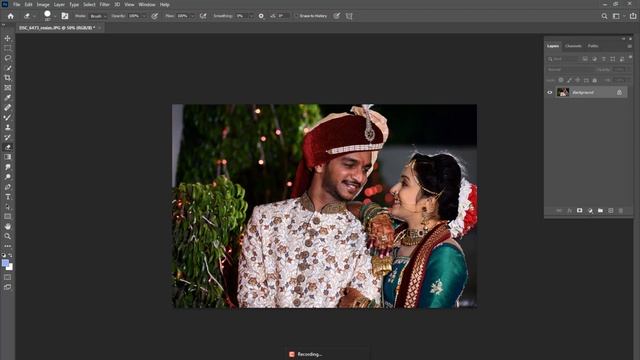The image size is (640, 360).
Task: Open the workspace switcher
Action: coord(618,16)
